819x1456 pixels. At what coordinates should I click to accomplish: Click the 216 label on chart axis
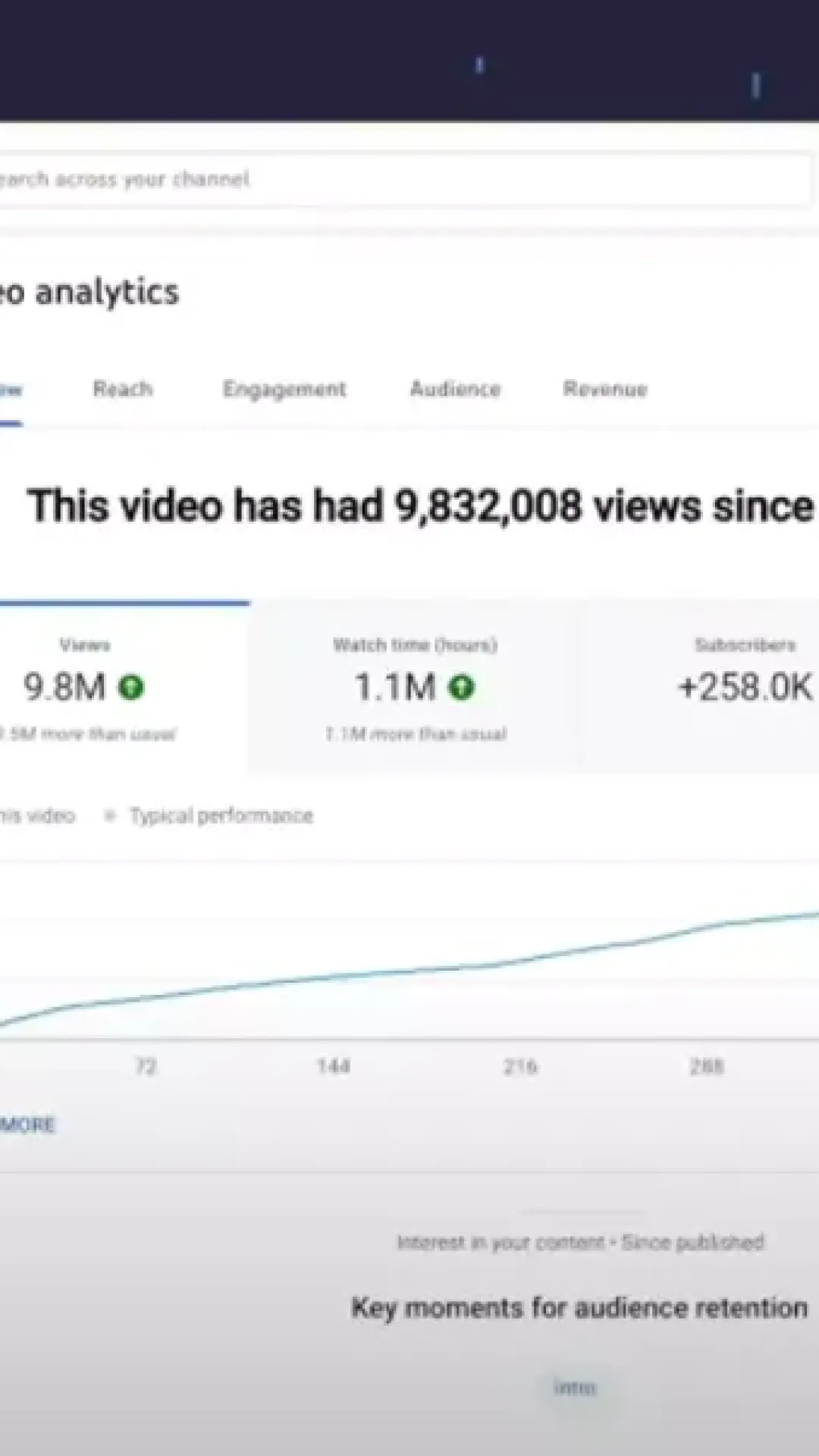(520, 1067)
